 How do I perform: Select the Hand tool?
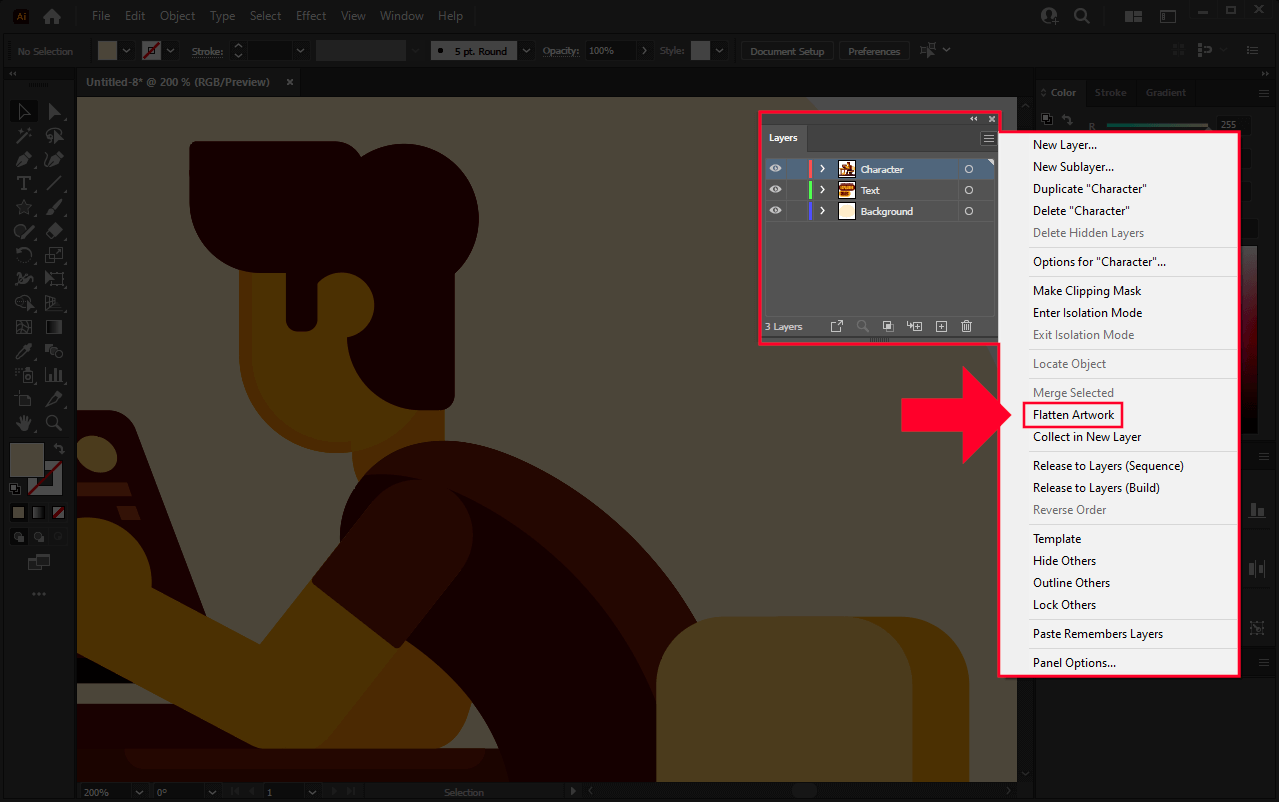(x=24, y=423)
